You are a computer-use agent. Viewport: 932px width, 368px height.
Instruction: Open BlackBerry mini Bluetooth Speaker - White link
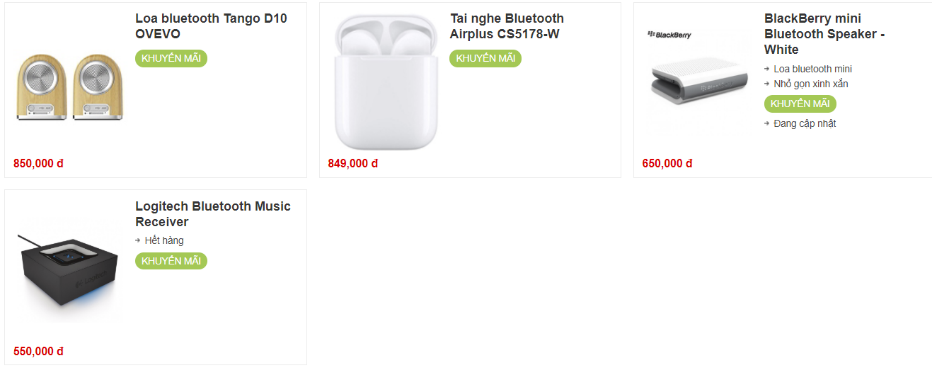coord(824,34)
